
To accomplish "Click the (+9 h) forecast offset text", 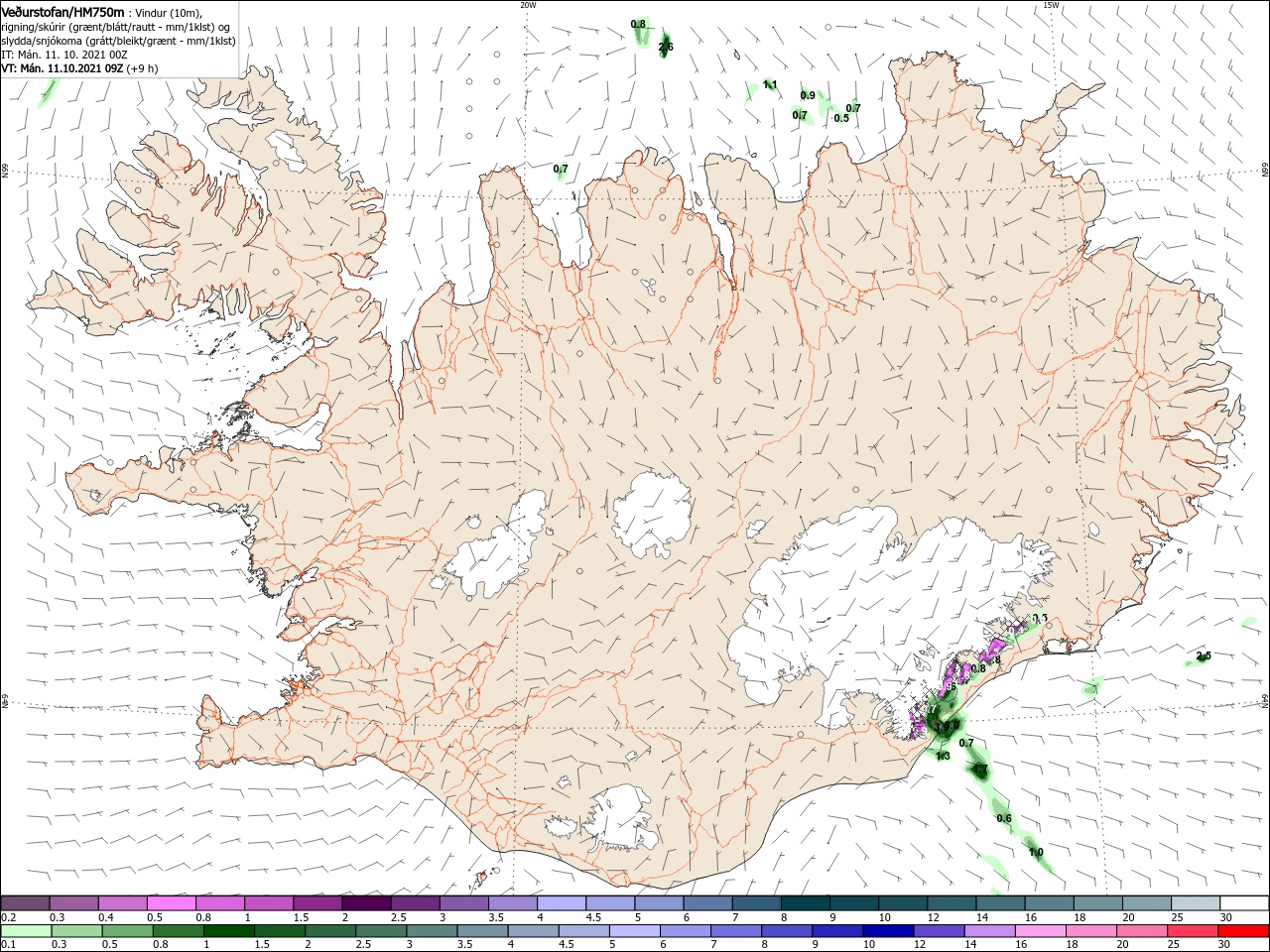I will 142,68.
